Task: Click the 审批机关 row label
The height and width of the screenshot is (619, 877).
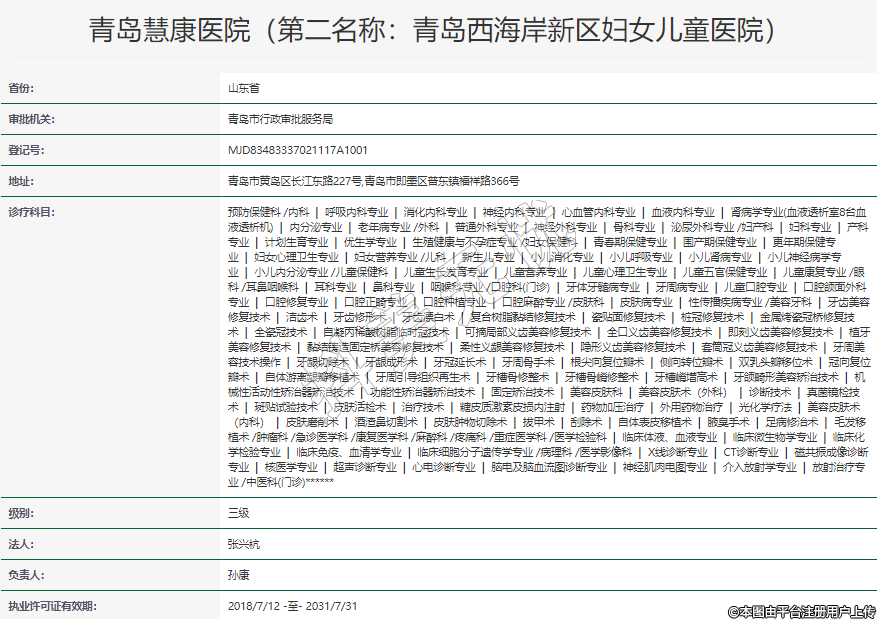Action: coord(31,119)
